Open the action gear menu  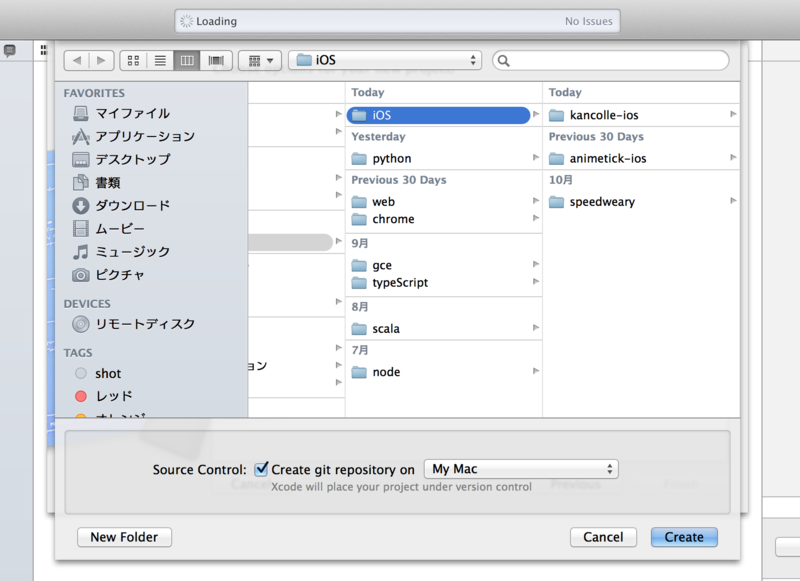259,60
